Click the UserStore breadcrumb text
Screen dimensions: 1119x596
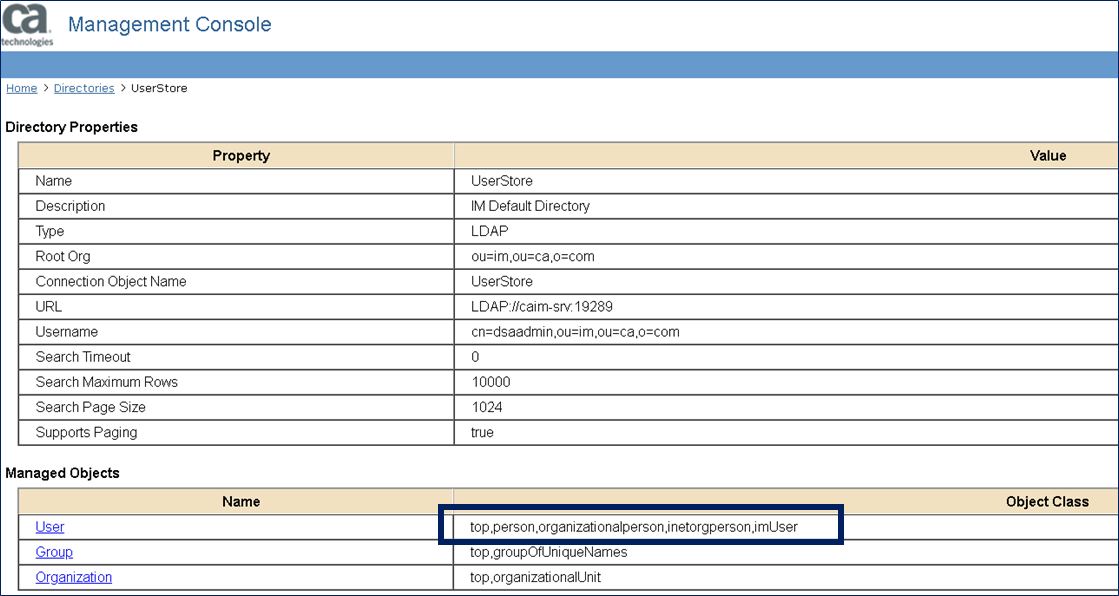[x=160, y=88]
